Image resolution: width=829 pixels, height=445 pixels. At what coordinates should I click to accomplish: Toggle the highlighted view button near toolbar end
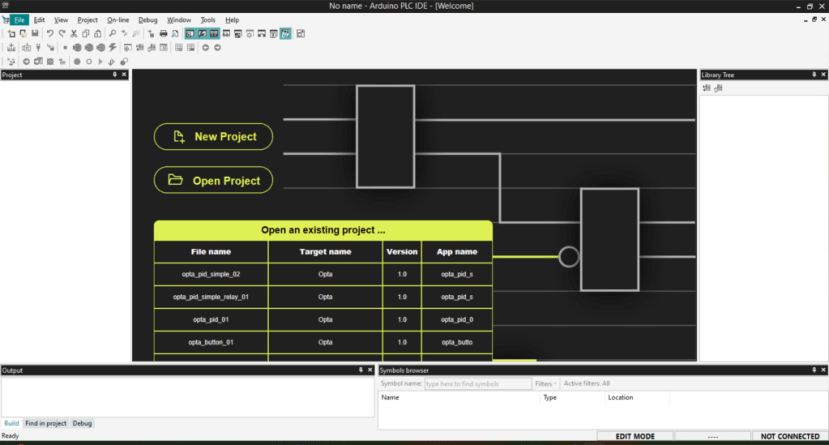pyautogui.click(x=285, y=34)
